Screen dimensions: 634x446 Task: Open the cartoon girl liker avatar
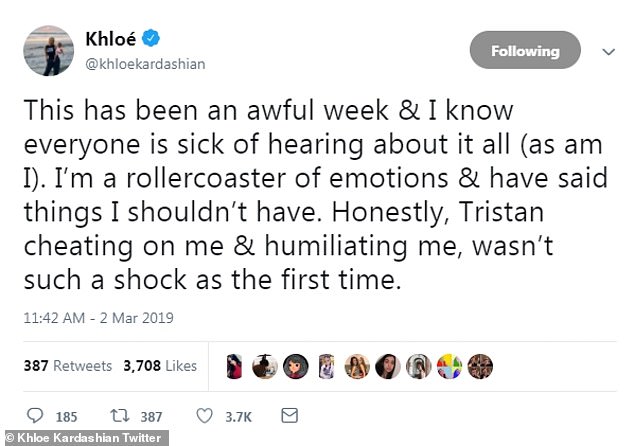tap(295, 366)
